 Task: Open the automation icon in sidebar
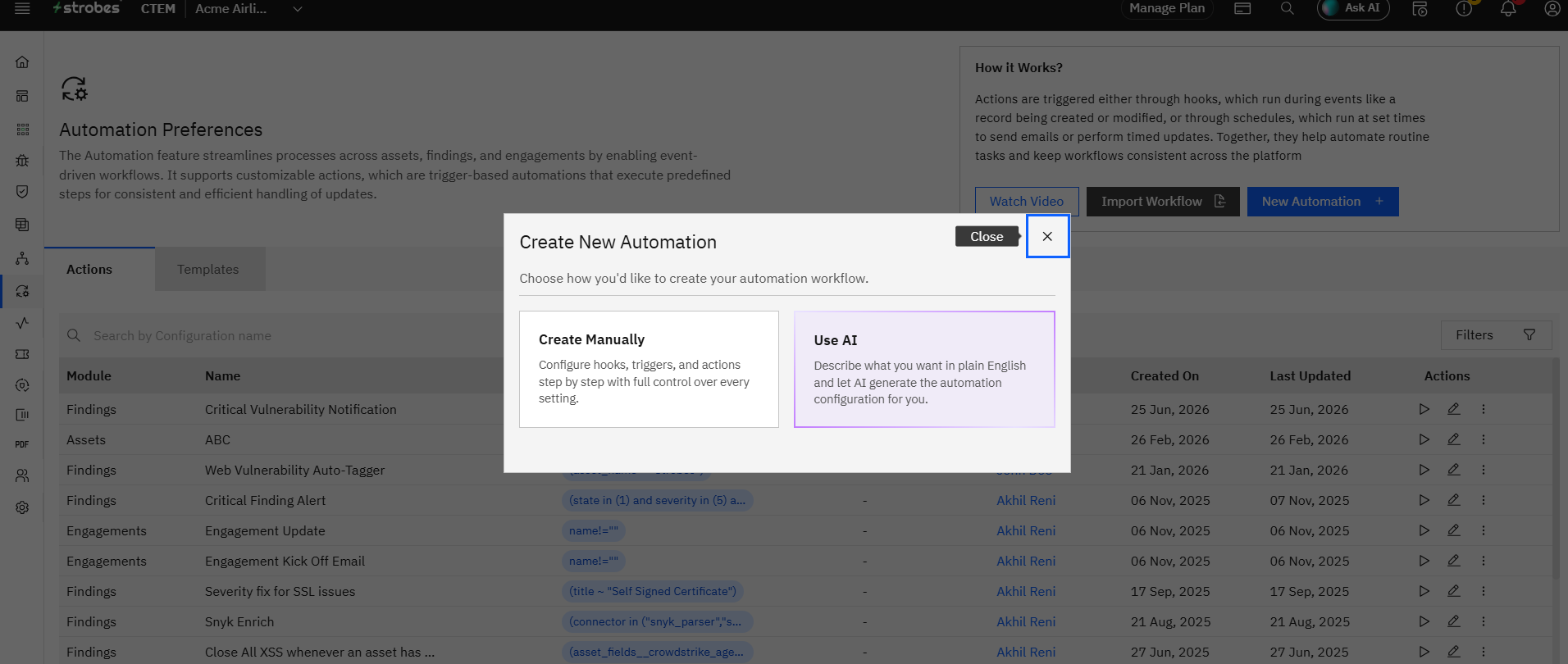pos(22,291)
